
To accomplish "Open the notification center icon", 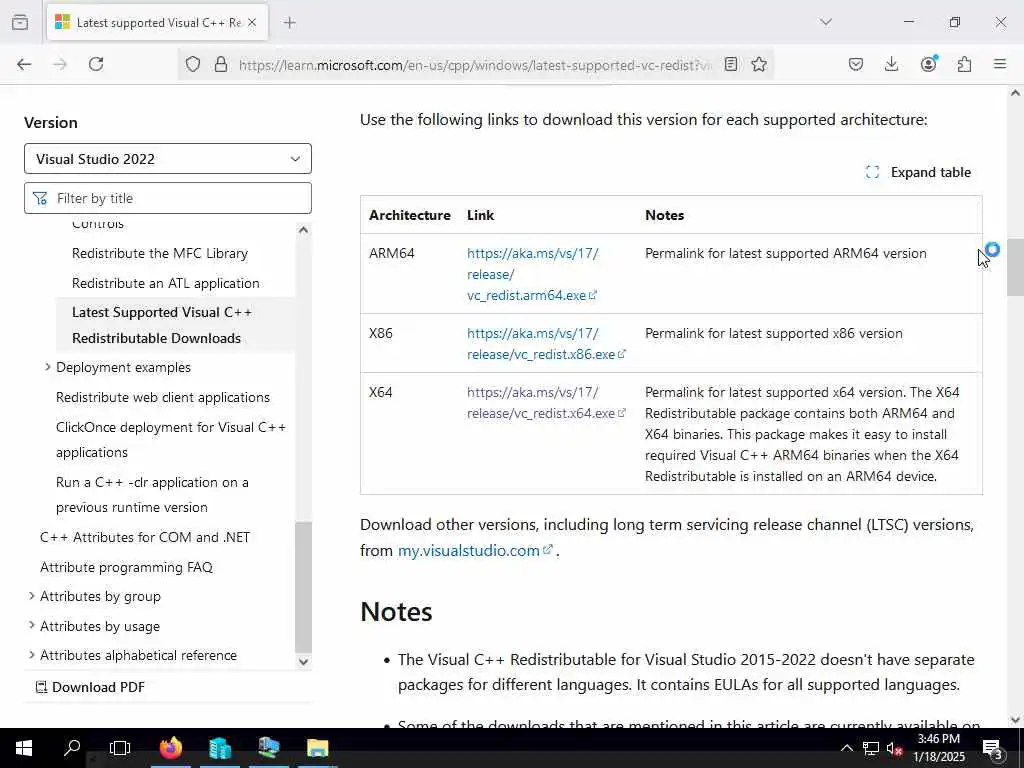I will click(x=993, y=748).
